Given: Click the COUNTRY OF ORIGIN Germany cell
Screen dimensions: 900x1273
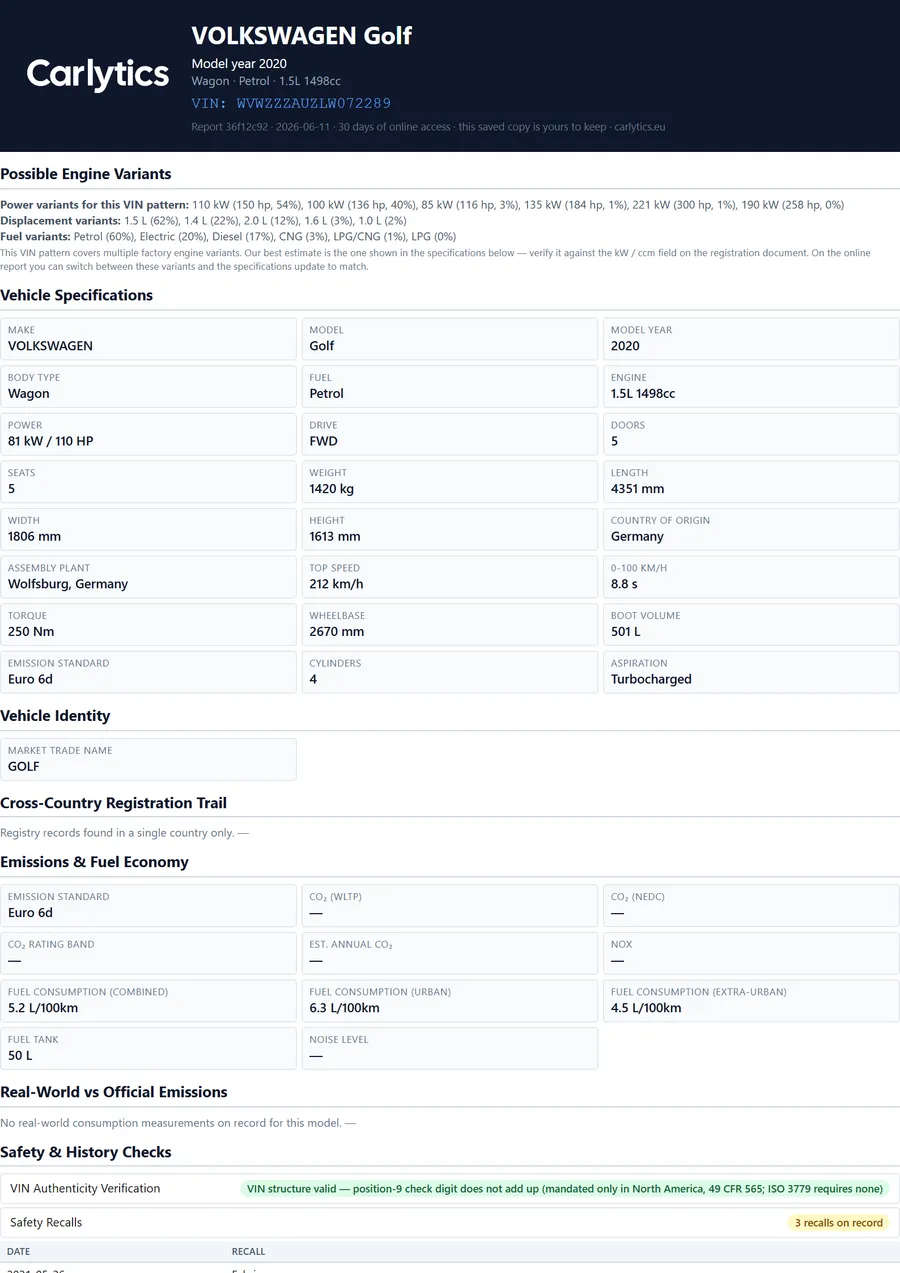Looking at the screenshot, I should pyautogui.click(x=751, y=529).
